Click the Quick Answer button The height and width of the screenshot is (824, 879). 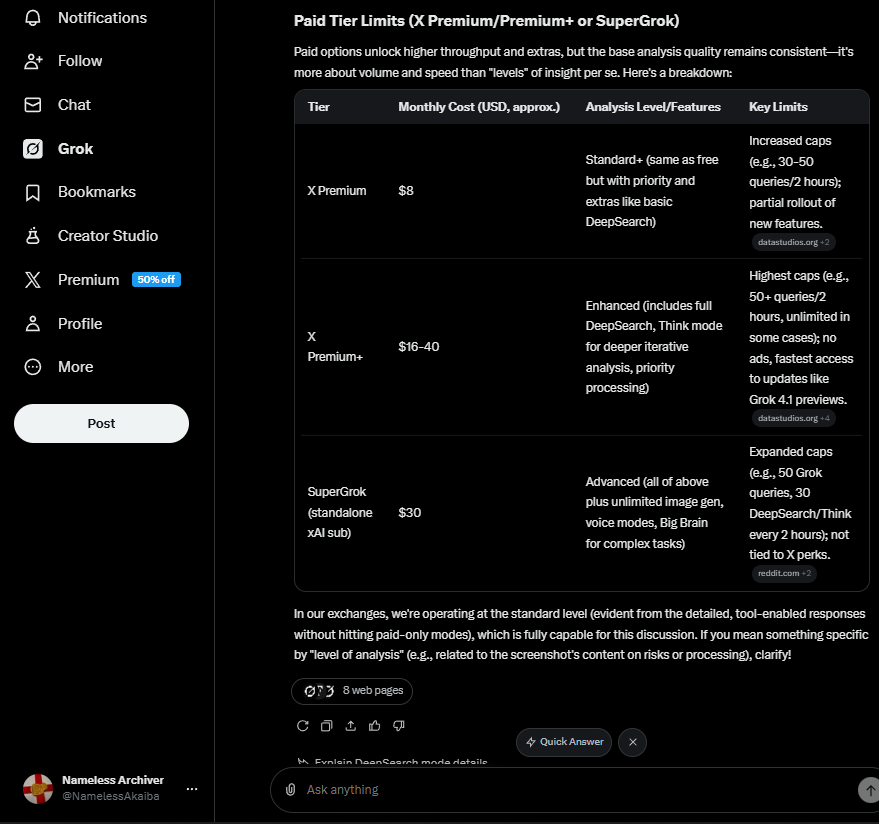(563, 742)
